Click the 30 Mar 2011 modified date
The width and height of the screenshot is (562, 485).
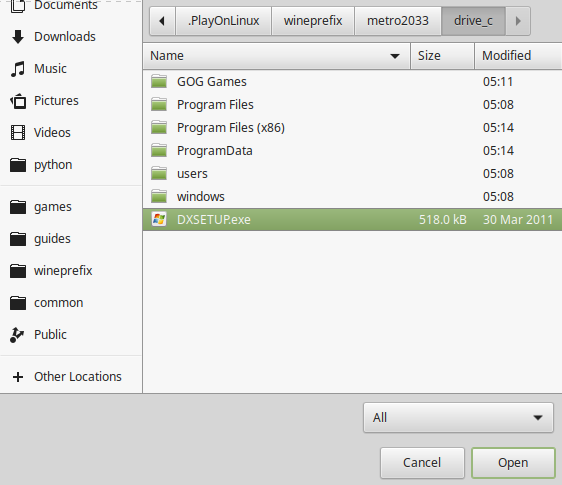(x=518, y=220)
